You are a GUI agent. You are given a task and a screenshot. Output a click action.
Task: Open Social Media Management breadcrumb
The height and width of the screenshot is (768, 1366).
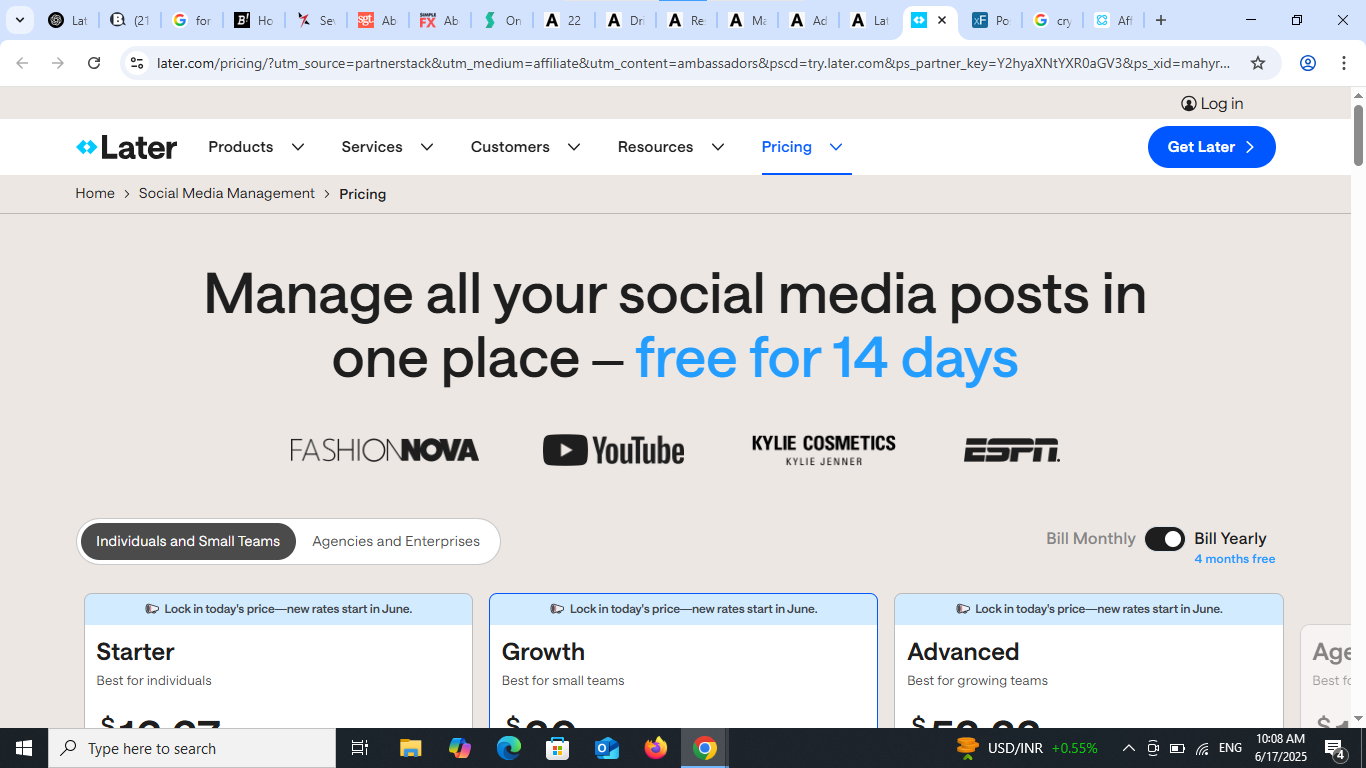(x=227, y=193)
